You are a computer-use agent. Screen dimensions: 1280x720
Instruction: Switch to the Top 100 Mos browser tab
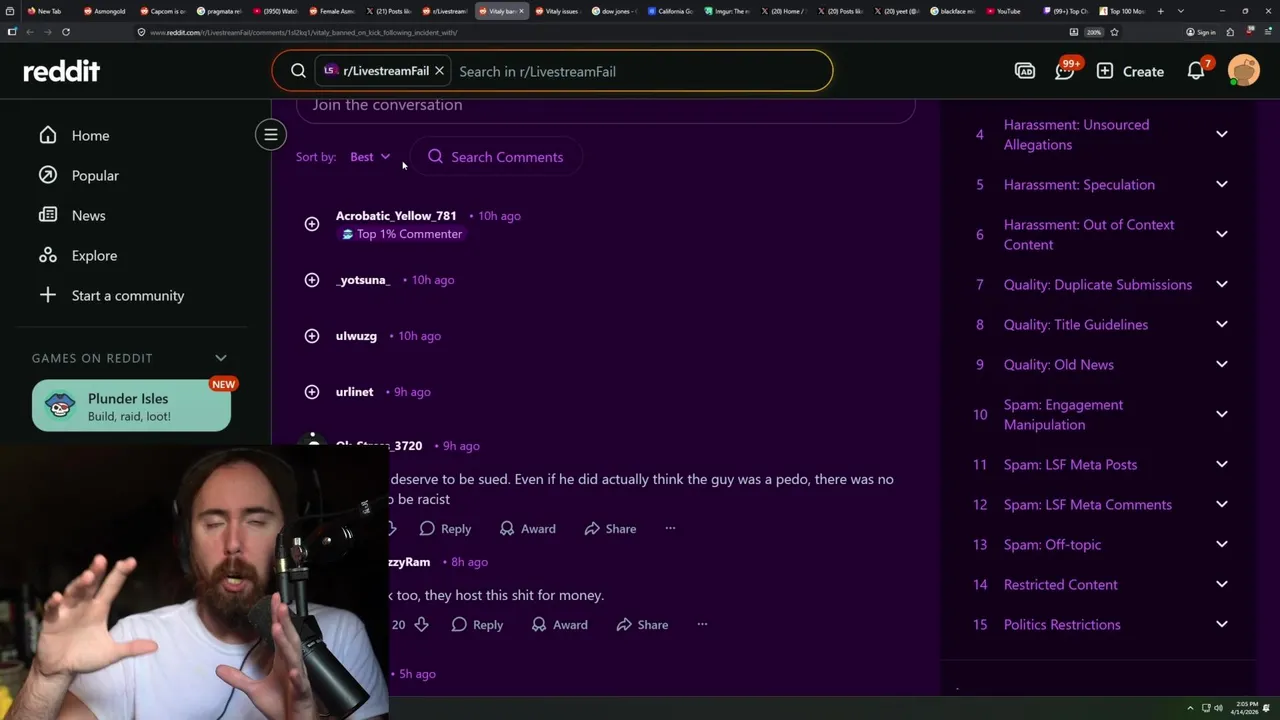1123,11
